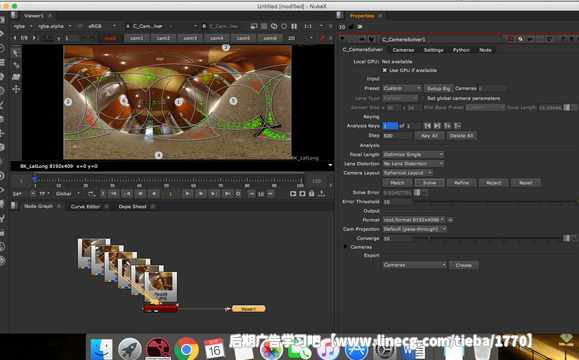Viewport: 579px width, 360px height.
Task: Click the play forward button
Action: (188, 194)
